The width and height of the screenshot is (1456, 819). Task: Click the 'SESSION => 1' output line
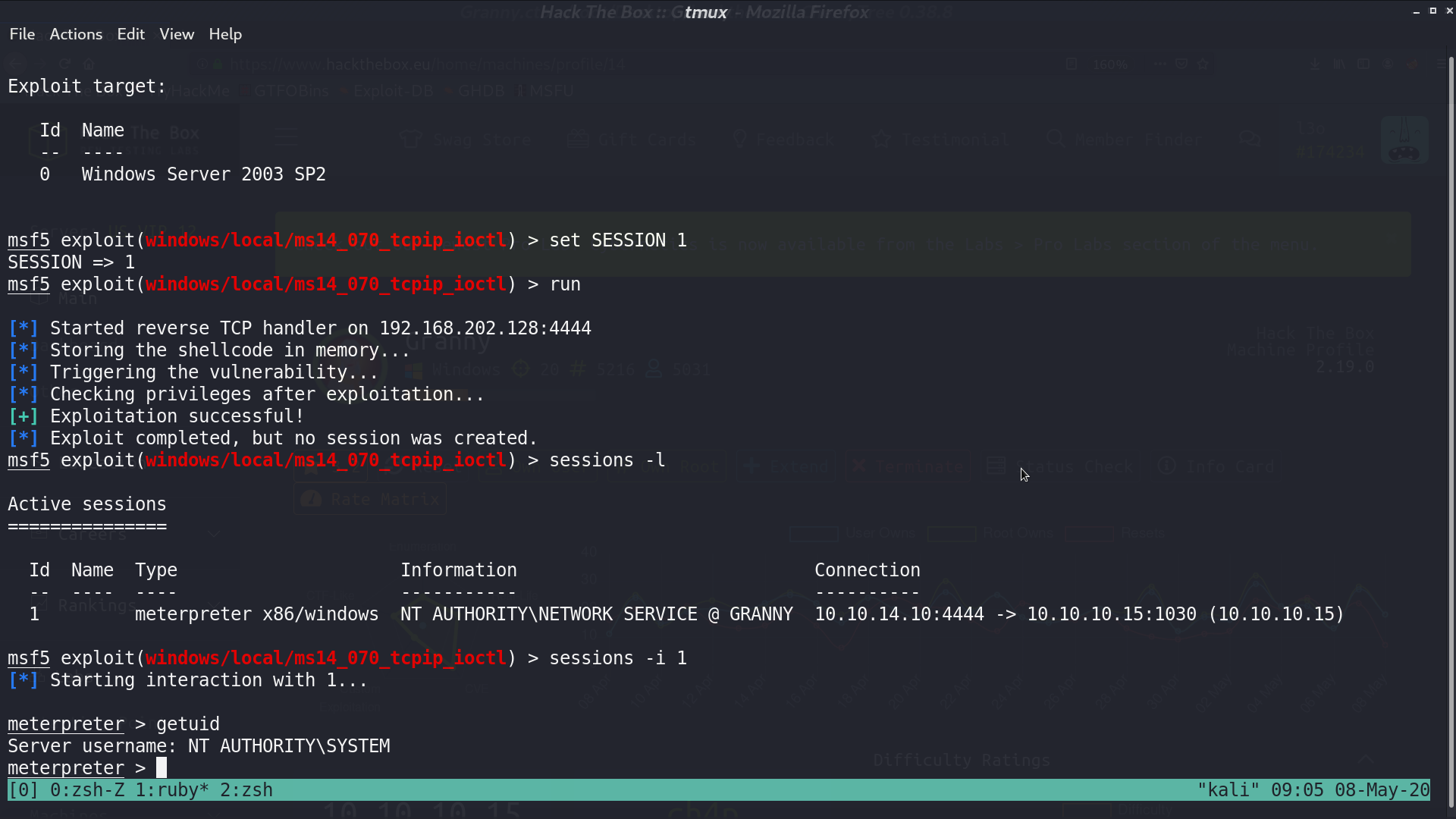pyautogui.click(x=71, y=262)
